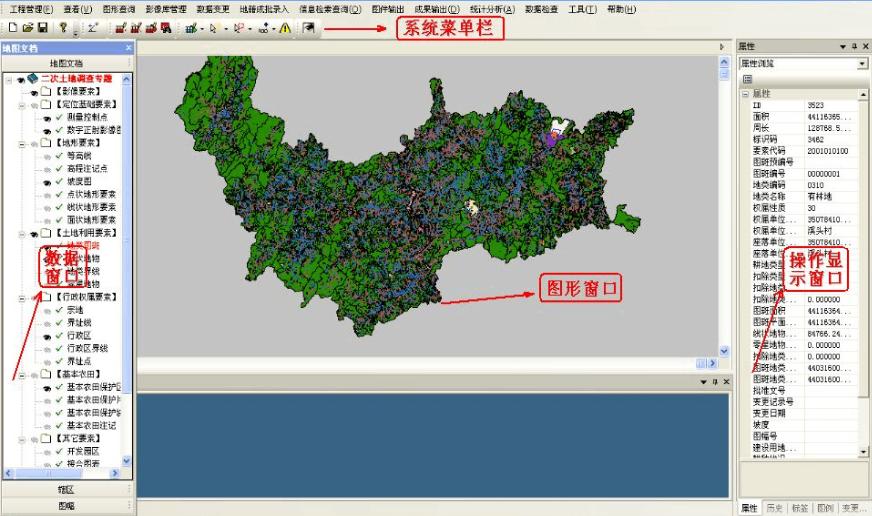Image resolution: width=872 pixels, height=516 pixels.
Task: Click the 辖区 panel button
Action: (x=66, y=490)
